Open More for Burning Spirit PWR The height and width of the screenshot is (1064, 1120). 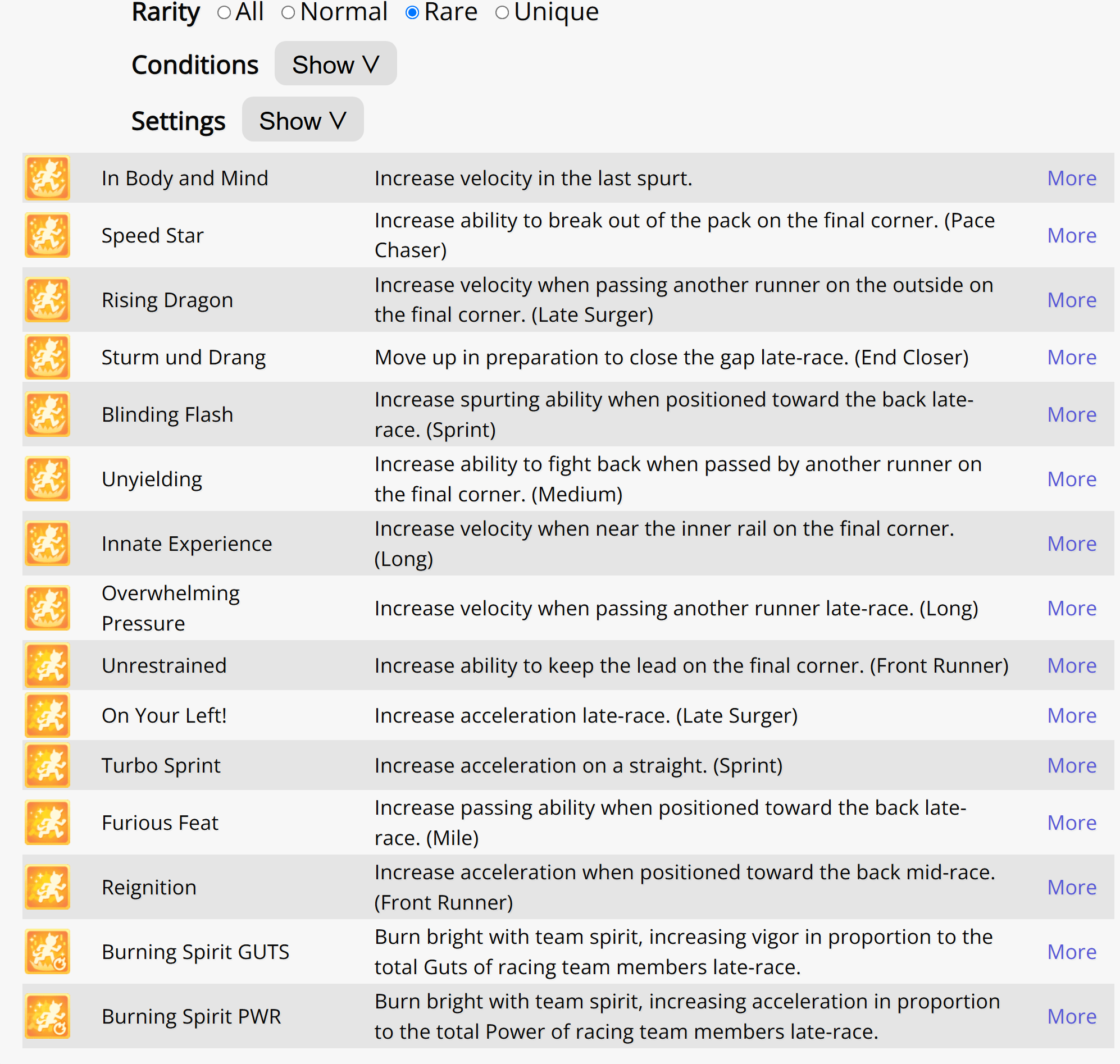click(x=1072, y=1017)
